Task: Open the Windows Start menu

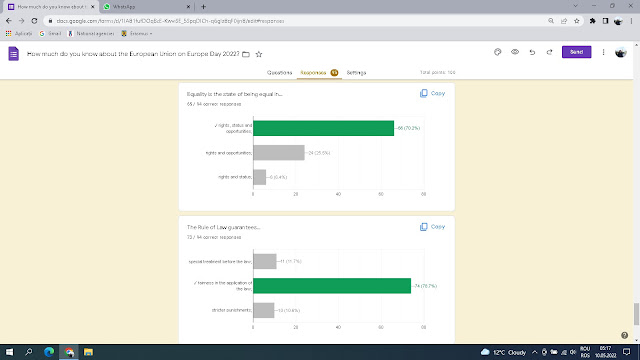Action: [x=9, y=352]
